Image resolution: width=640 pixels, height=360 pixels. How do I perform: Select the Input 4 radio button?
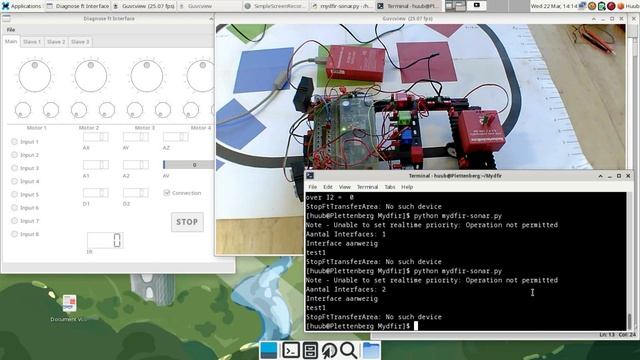point(14,181)
